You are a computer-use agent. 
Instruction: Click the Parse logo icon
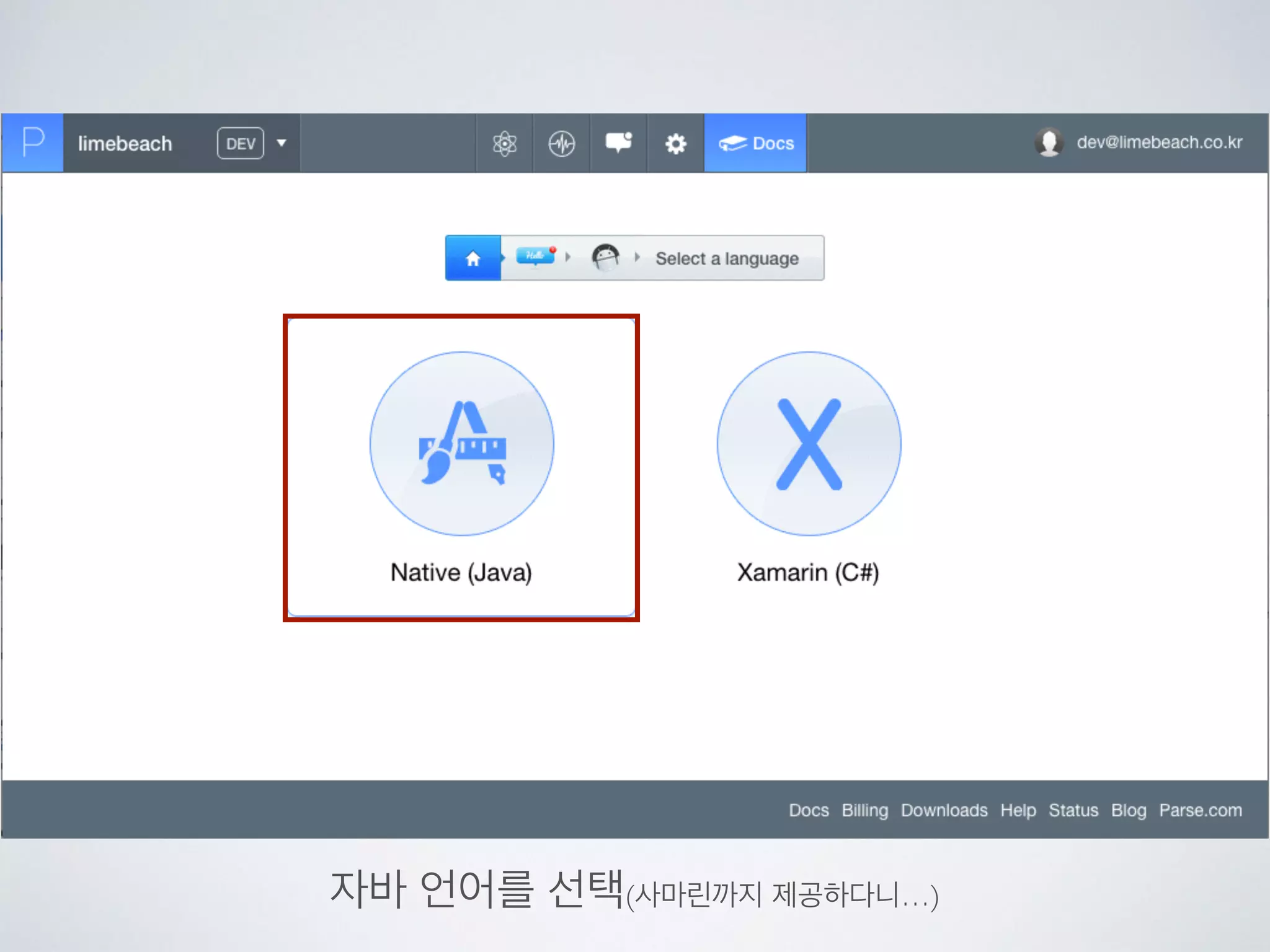32,143
